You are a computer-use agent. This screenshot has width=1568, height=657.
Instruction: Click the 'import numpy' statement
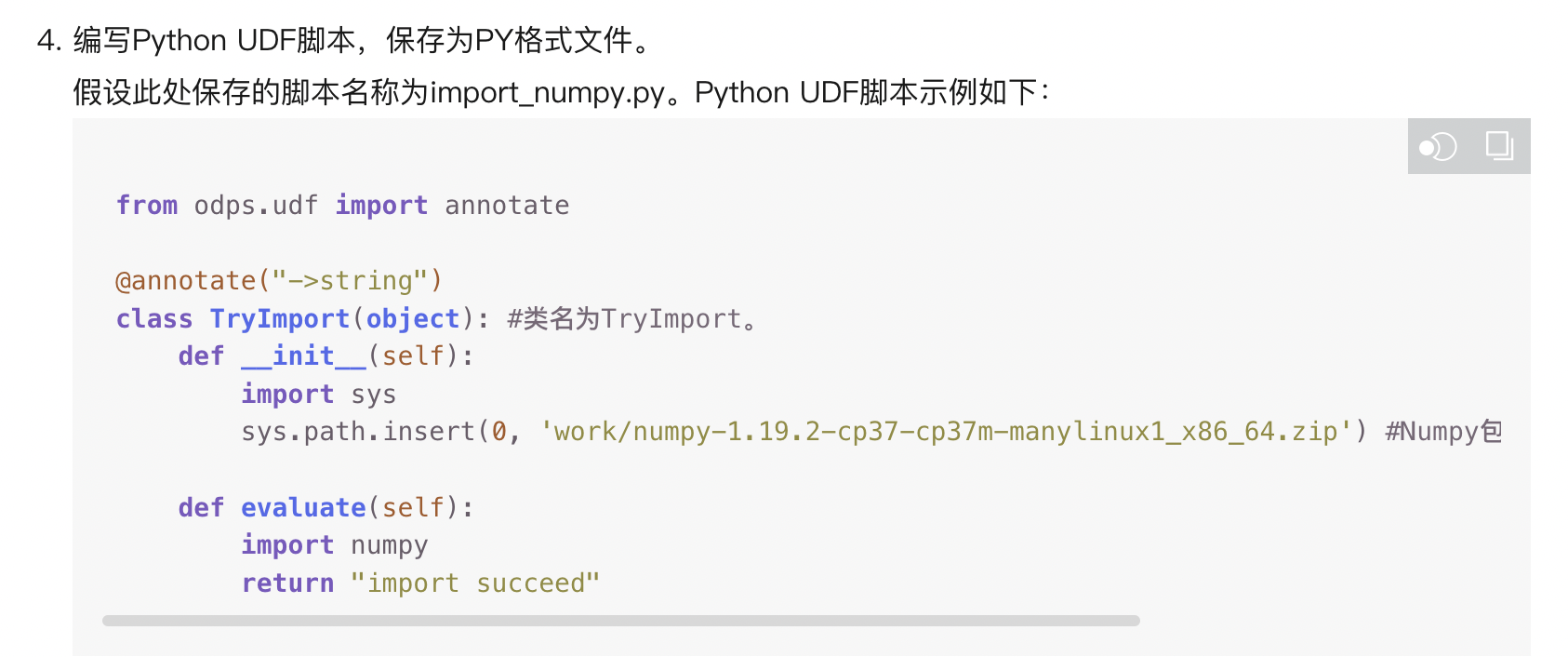(334, 545)
